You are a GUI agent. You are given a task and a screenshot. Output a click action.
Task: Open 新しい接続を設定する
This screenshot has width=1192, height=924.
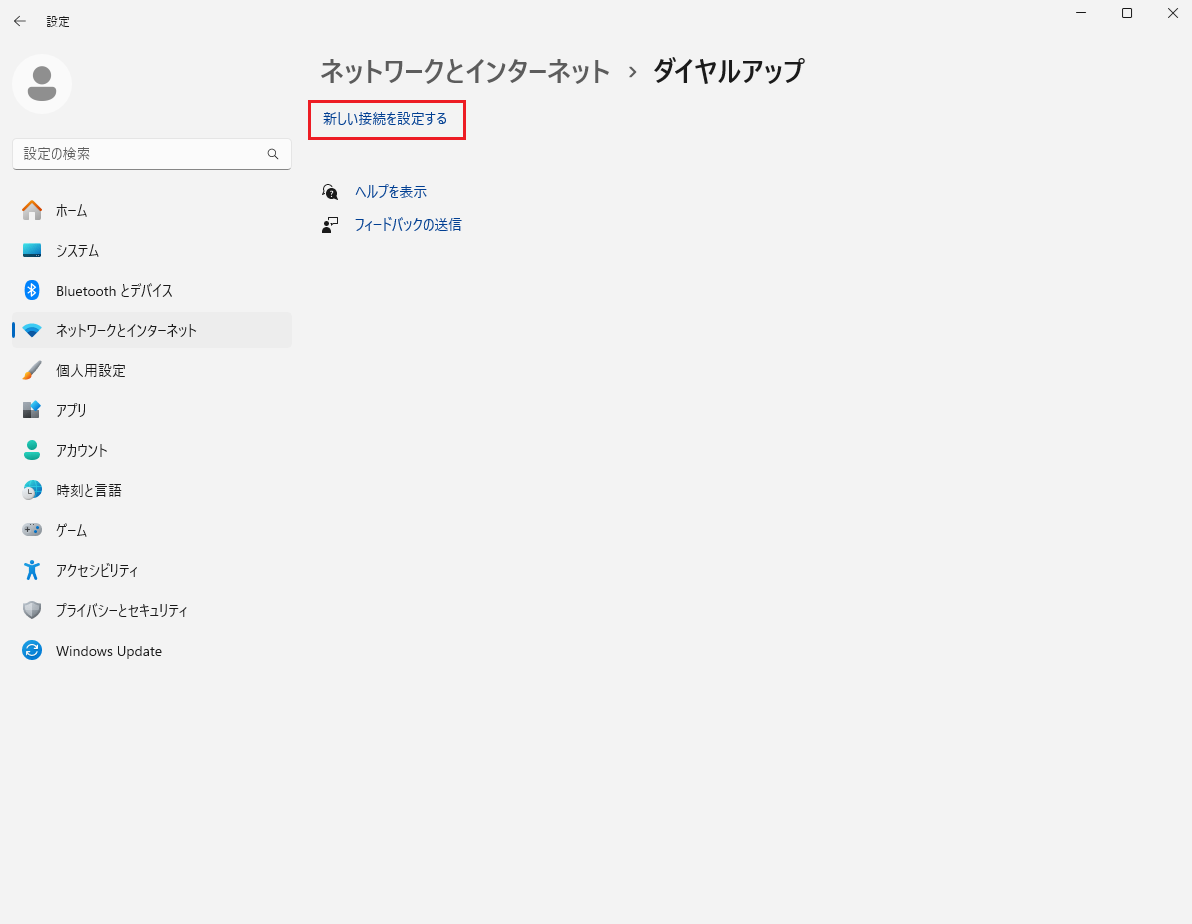click(386, 118)
